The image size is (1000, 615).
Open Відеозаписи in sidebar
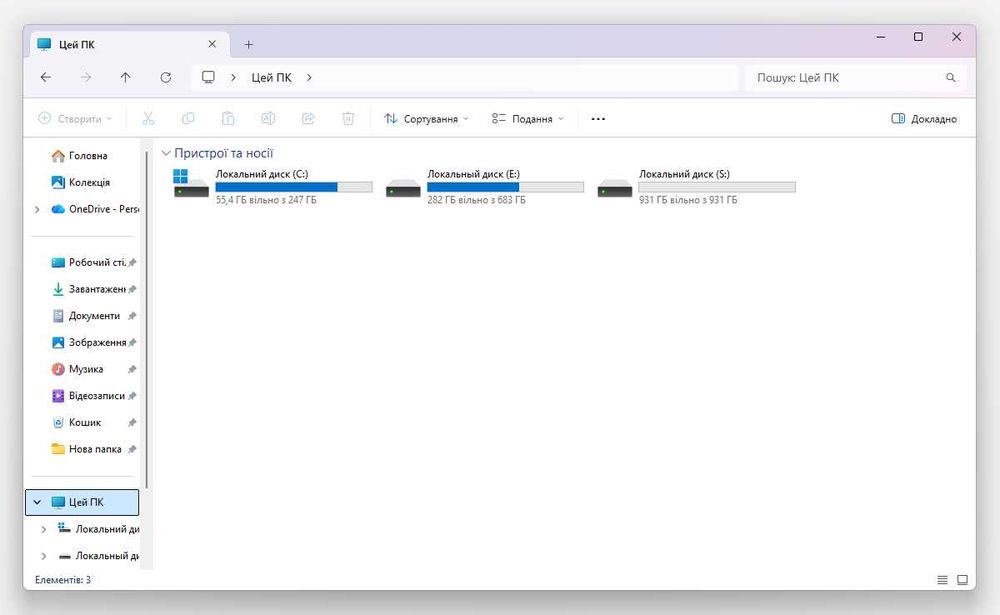pyautogui.click(x=88, y=396)
